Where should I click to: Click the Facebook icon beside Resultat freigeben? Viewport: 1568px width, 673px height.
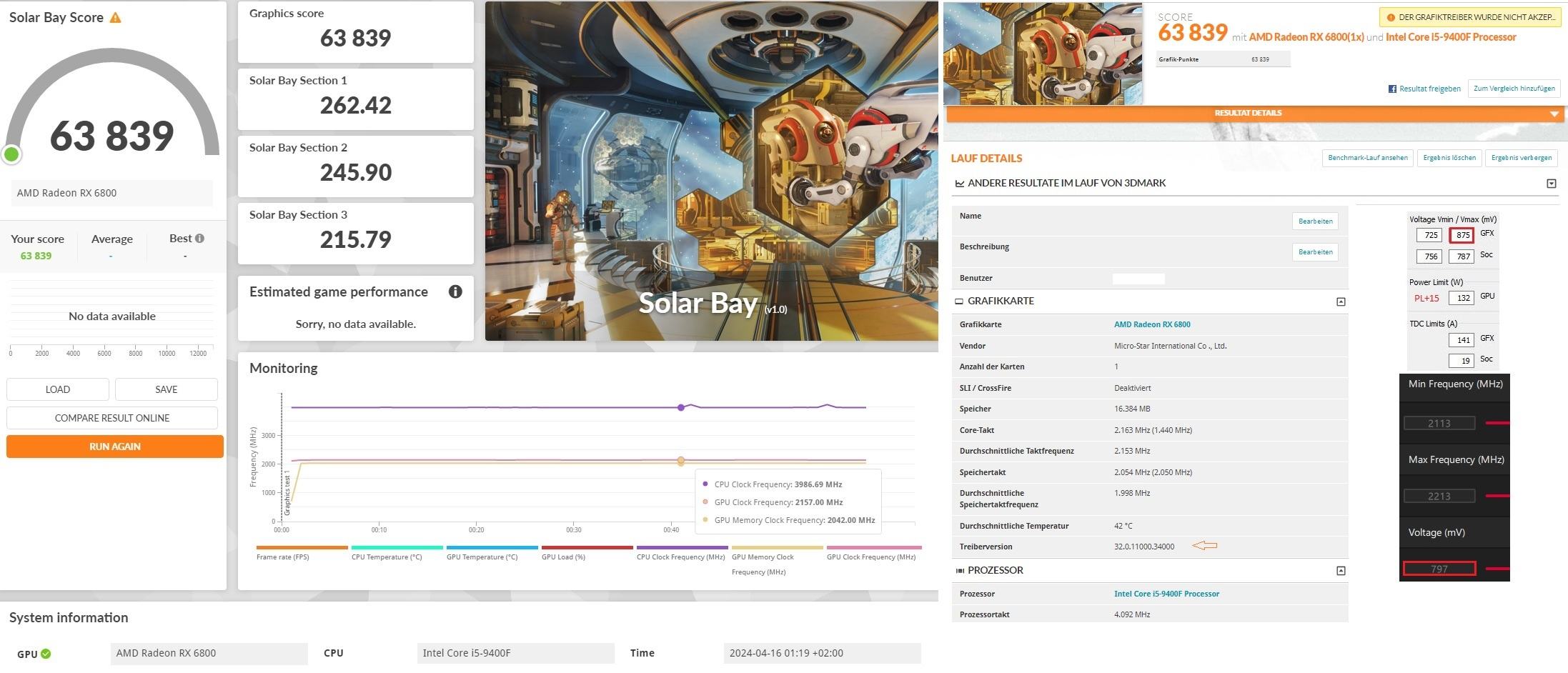click(1392, 89)
